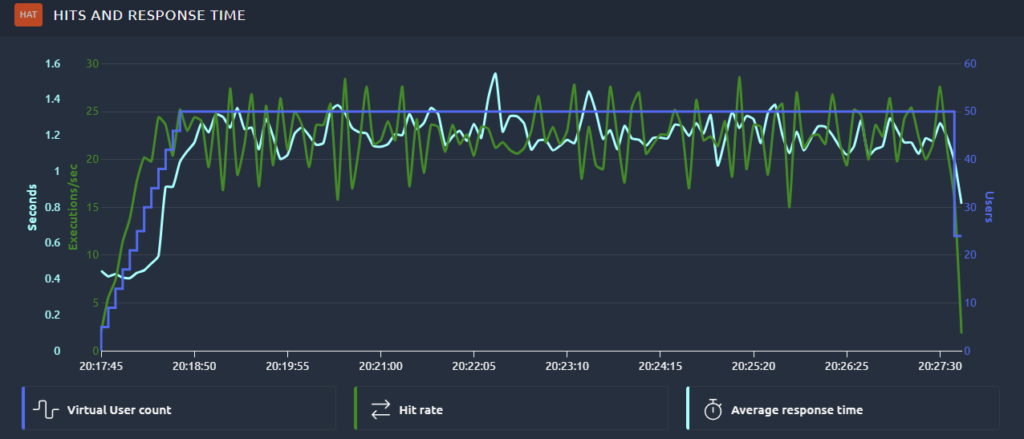
Task: Click the 20:25:20 time axis label
Action: click(752, 366)
